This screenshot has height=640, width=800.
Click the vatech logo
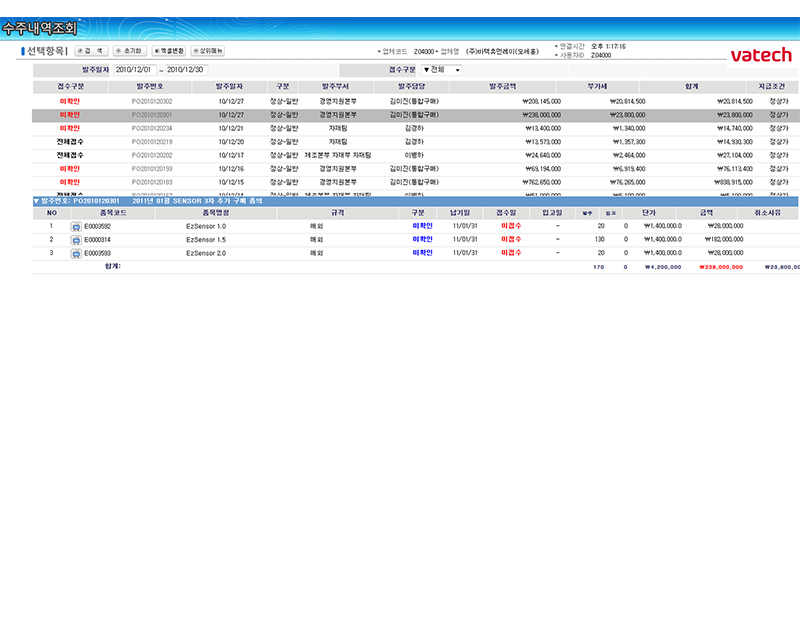(x=760, y=55)
